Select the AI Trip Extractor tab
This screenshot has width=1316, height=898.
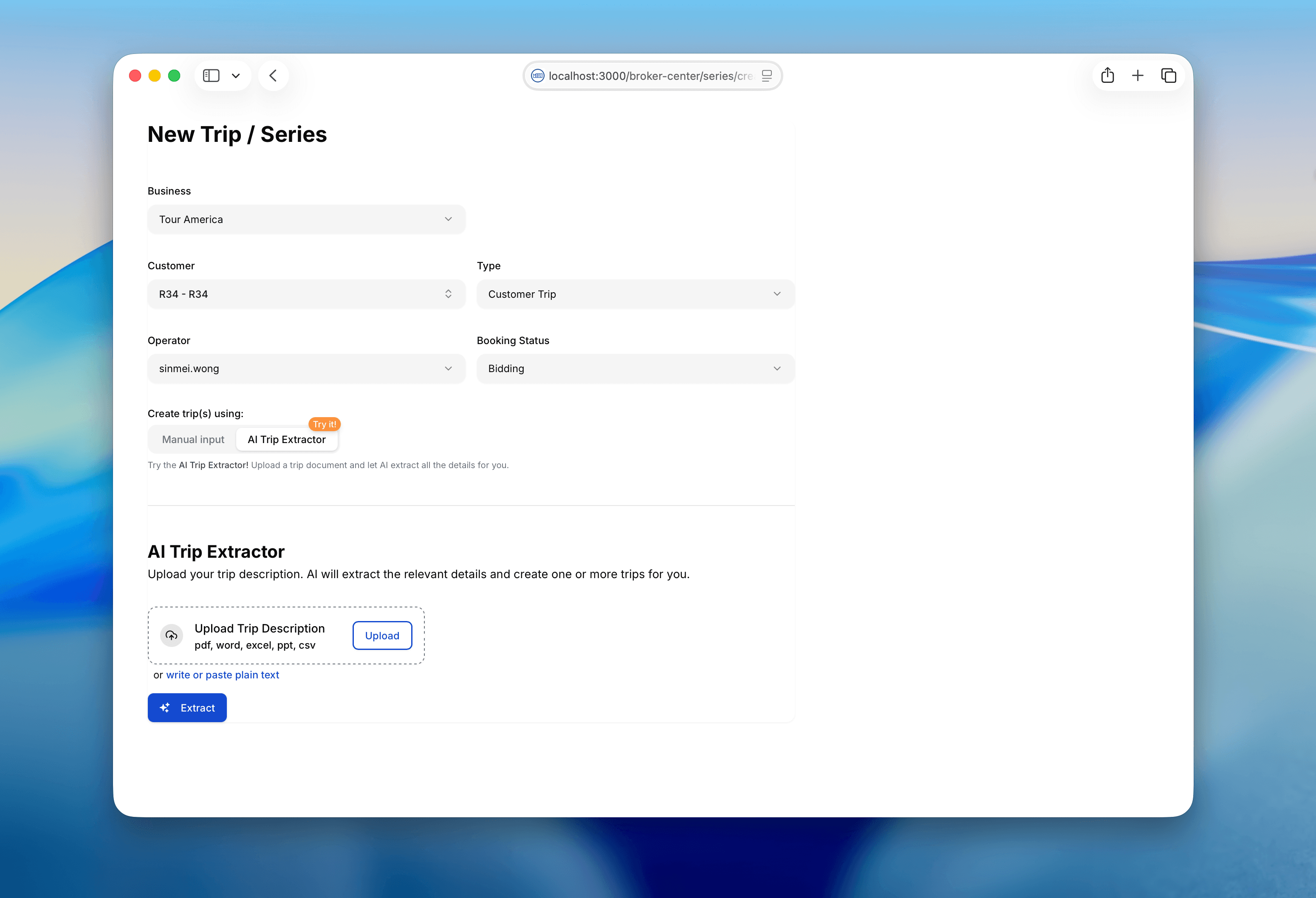287,439
